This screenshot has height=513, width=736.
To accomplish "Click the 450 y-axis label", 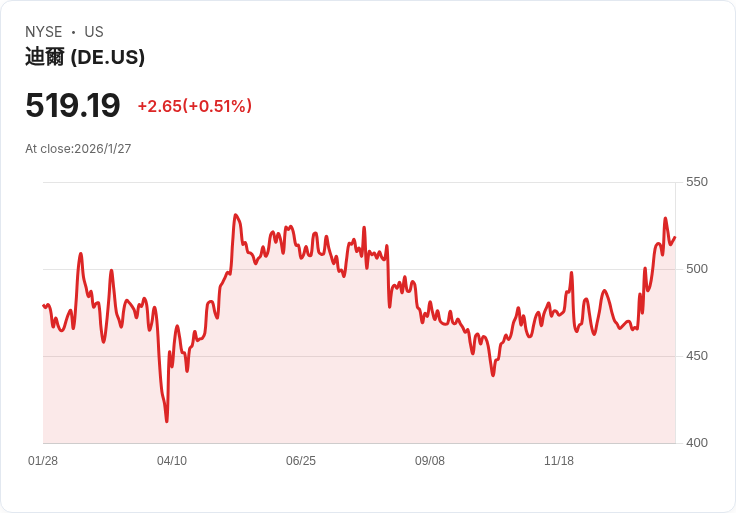I will (x=696, y=356).
